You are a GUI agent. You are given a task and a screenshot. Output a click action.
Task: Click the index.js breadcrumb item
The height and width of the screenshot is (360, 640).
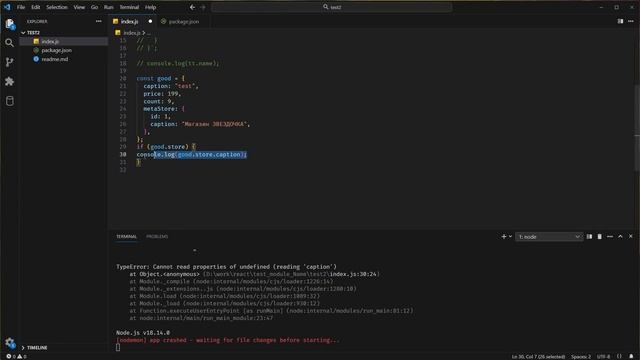[x=131, y=33]
